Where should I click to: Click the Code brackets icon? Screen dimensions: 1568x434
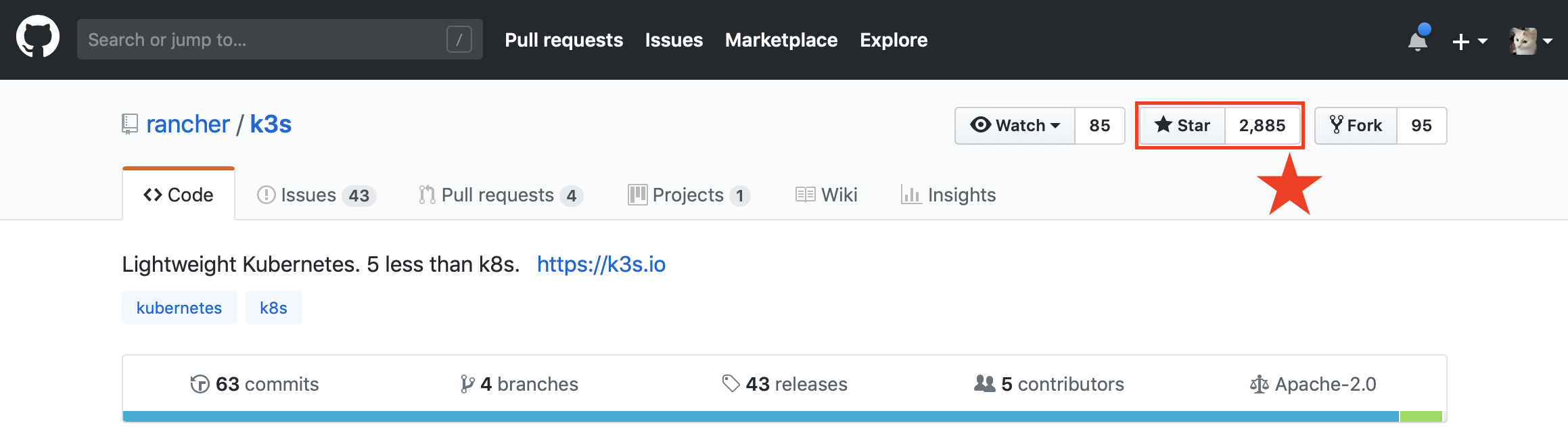(153, 195)
